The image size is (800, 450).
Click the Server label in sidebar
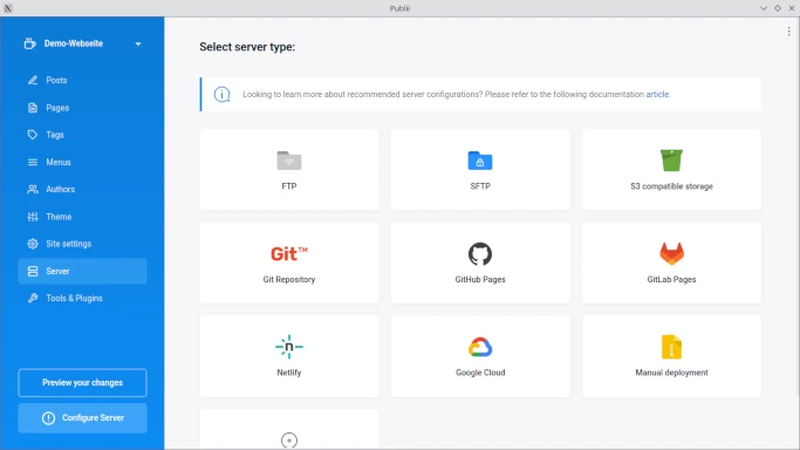coord(58,271)
